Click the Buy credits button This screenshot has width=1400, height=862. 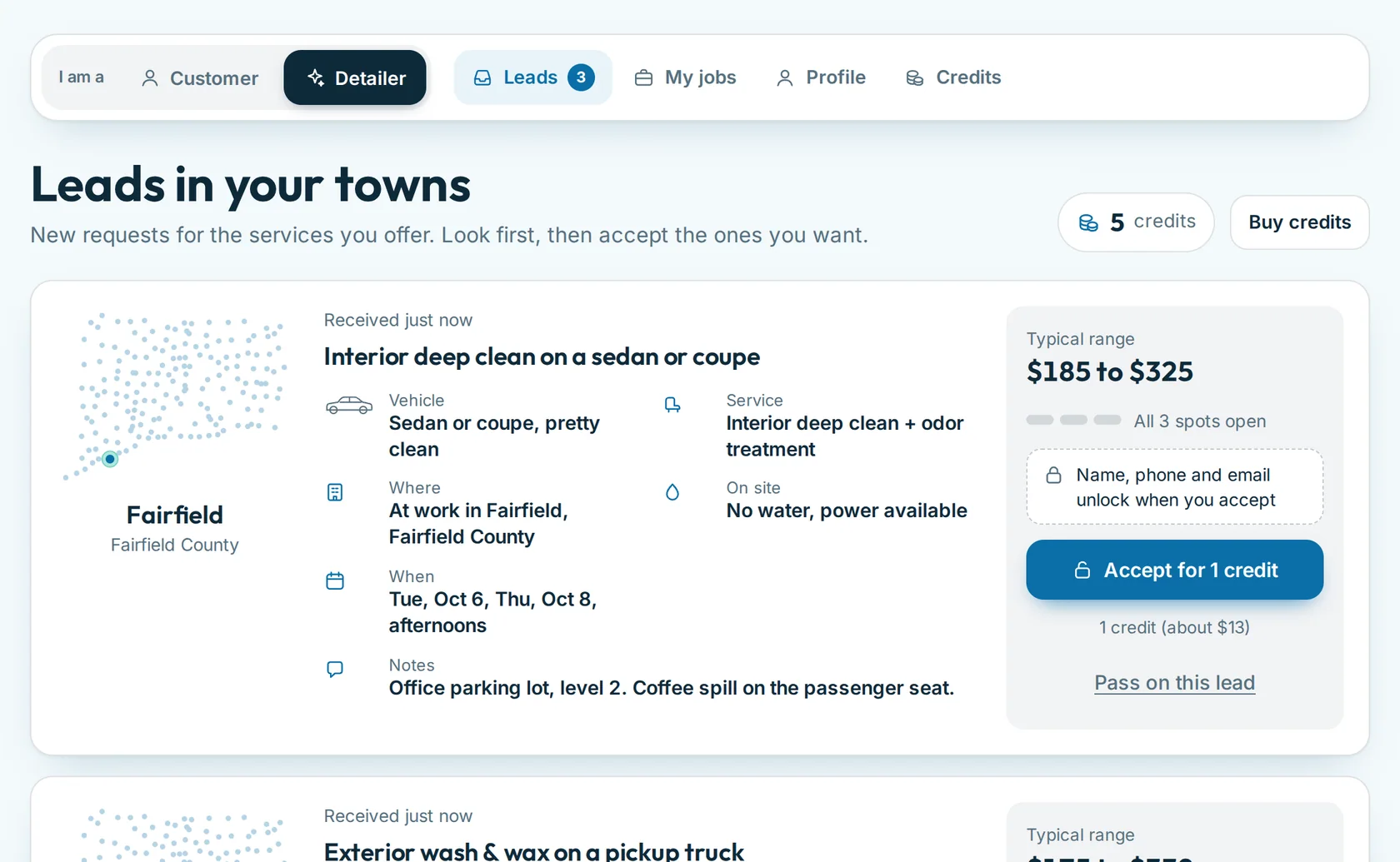(1299, 222)
